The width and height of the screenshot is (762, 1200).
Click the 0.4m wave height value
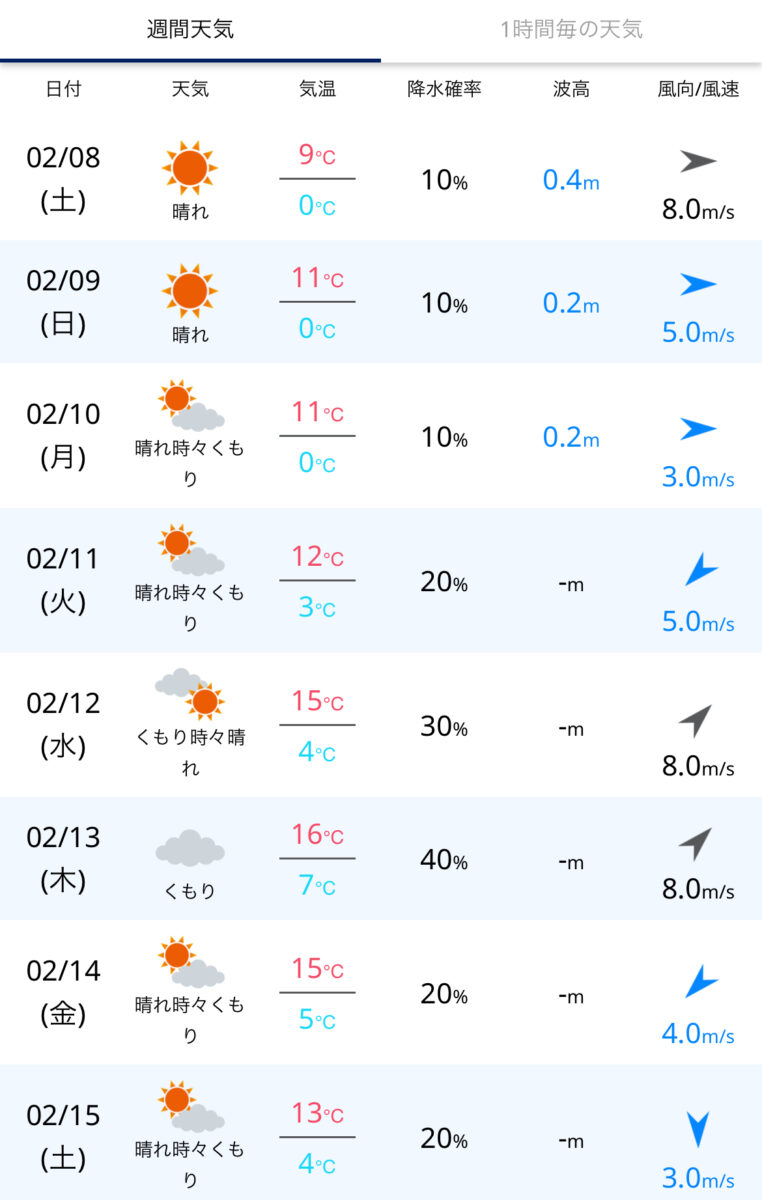tap(571, 180)
